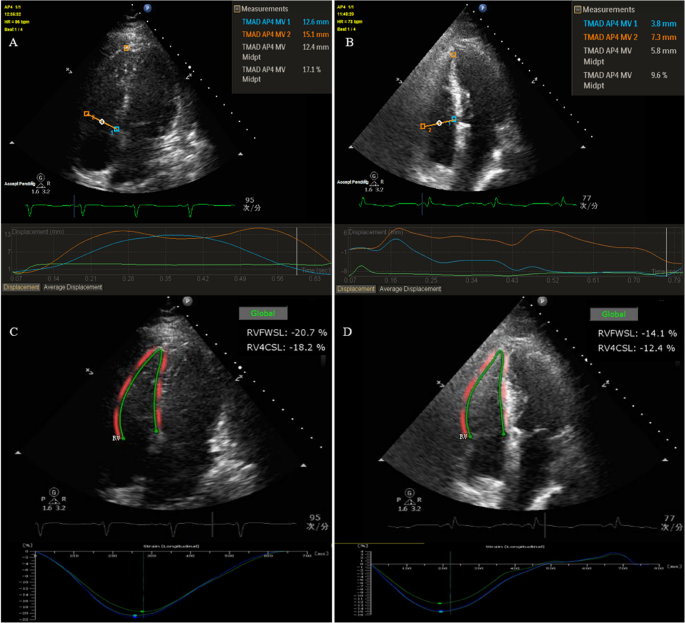
Task: Click the white time cursor in panel B displacement graph
Action: click(x=667, y=252)
